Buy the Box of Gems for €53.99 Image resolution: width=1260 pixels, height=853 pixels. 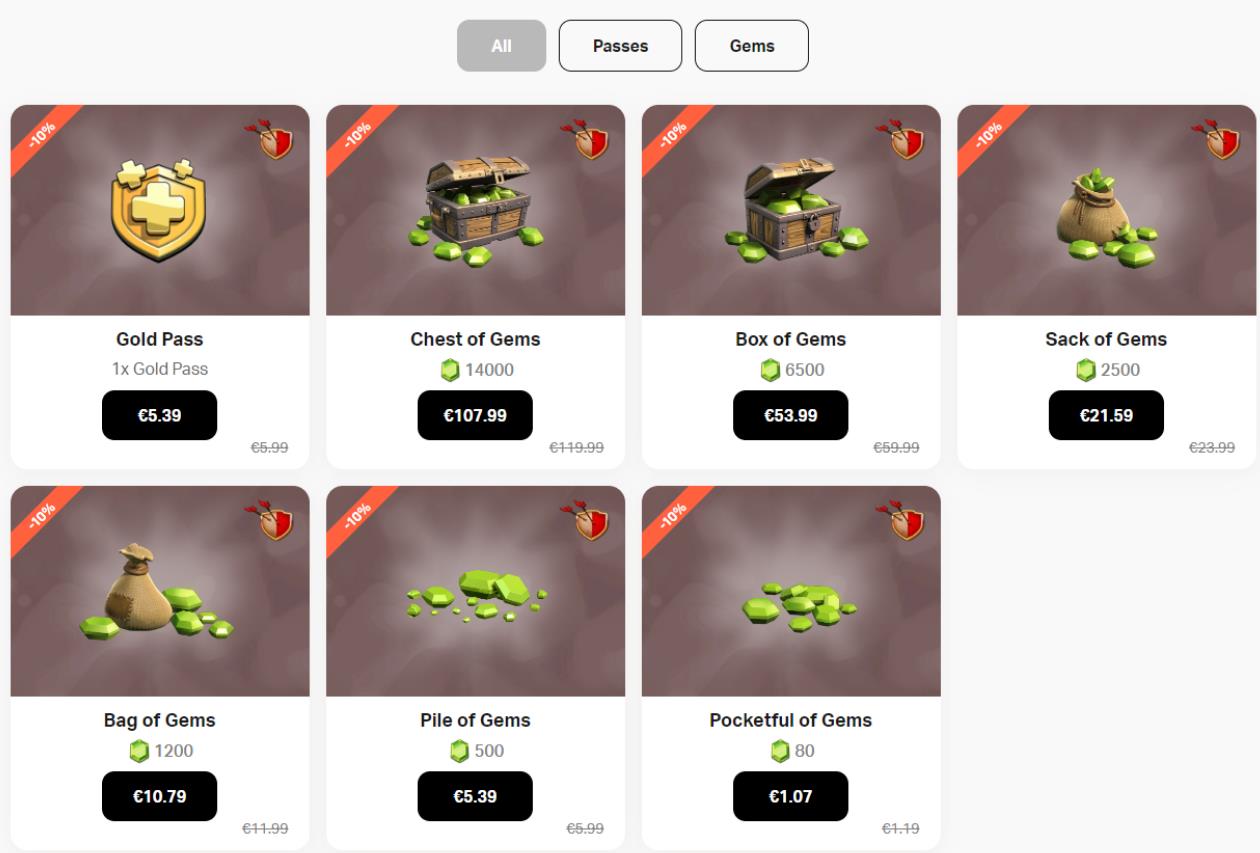(x=791, y=415)
